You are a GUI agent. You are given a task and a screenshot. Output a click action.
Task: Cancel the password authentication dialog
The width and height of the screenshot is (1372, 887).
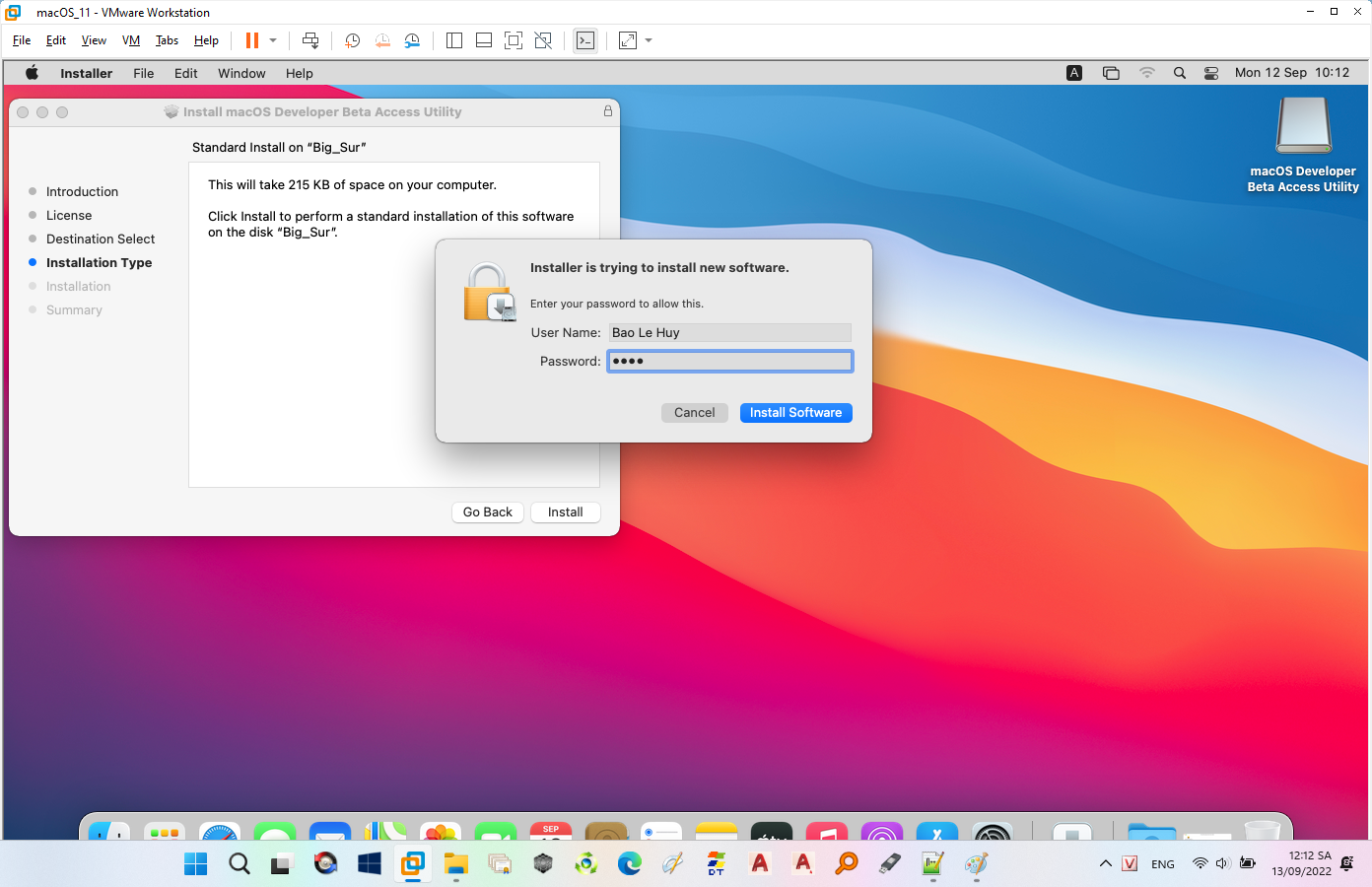(695, 413)
